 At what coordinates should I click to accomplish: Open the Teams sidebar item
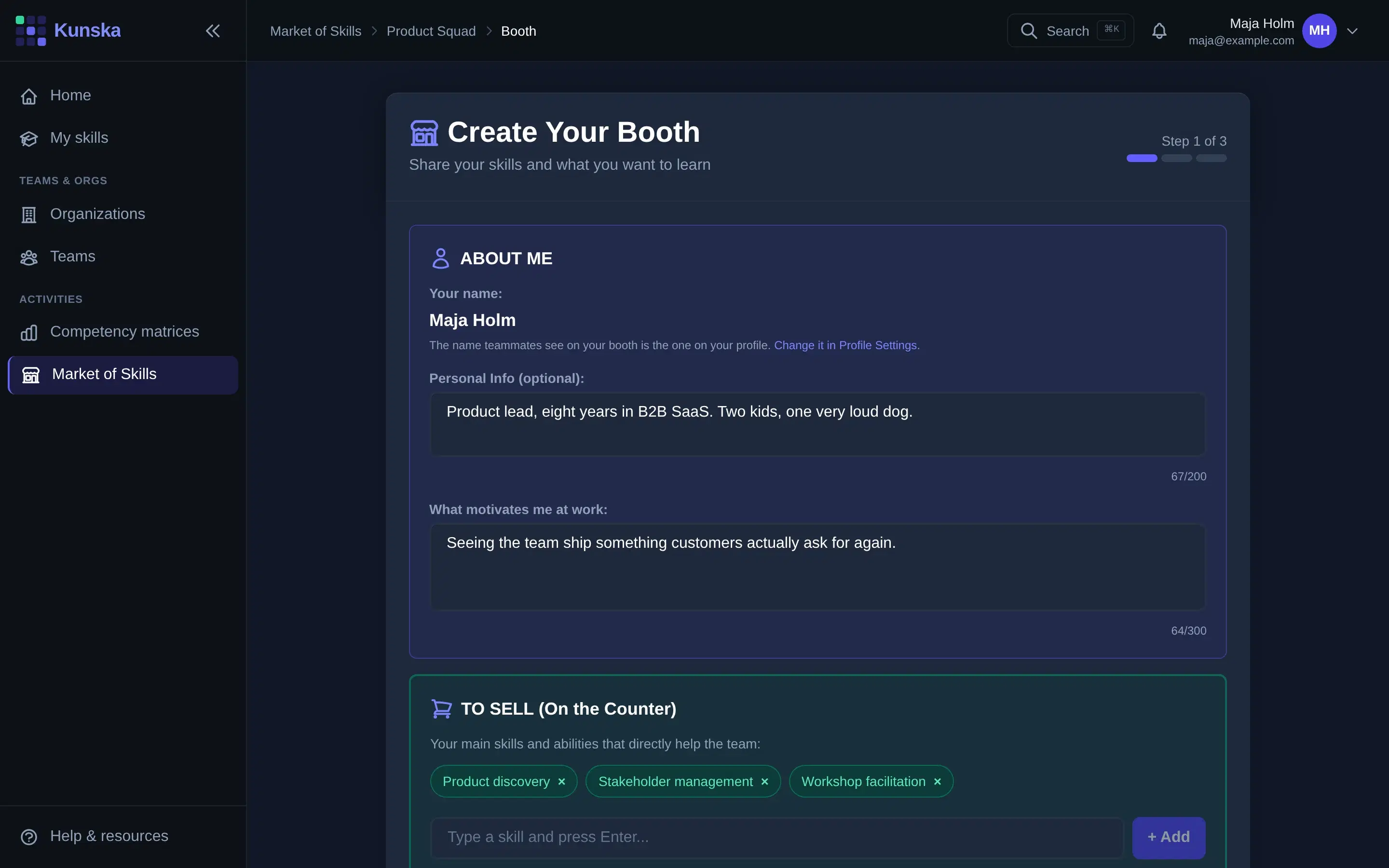coord(123,256)
